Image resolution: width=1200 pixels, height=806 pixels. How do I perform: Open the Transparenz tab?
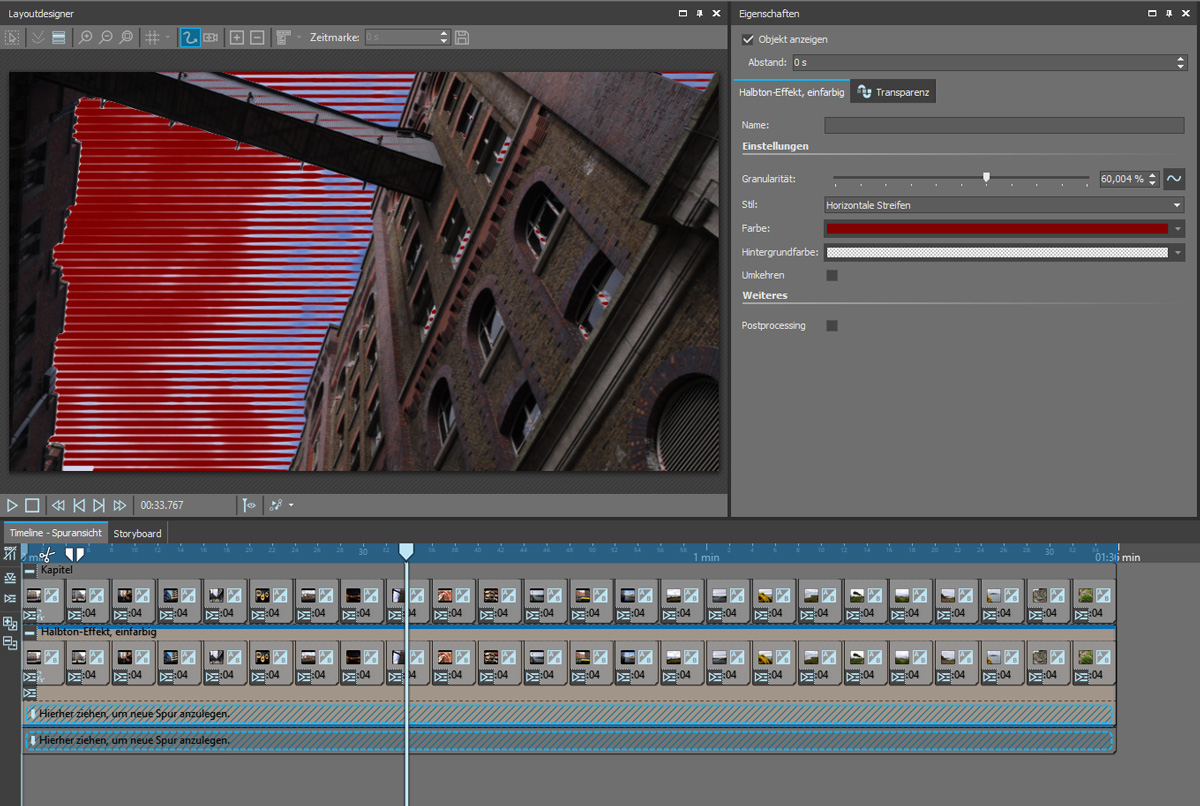[x=893, y=93]
